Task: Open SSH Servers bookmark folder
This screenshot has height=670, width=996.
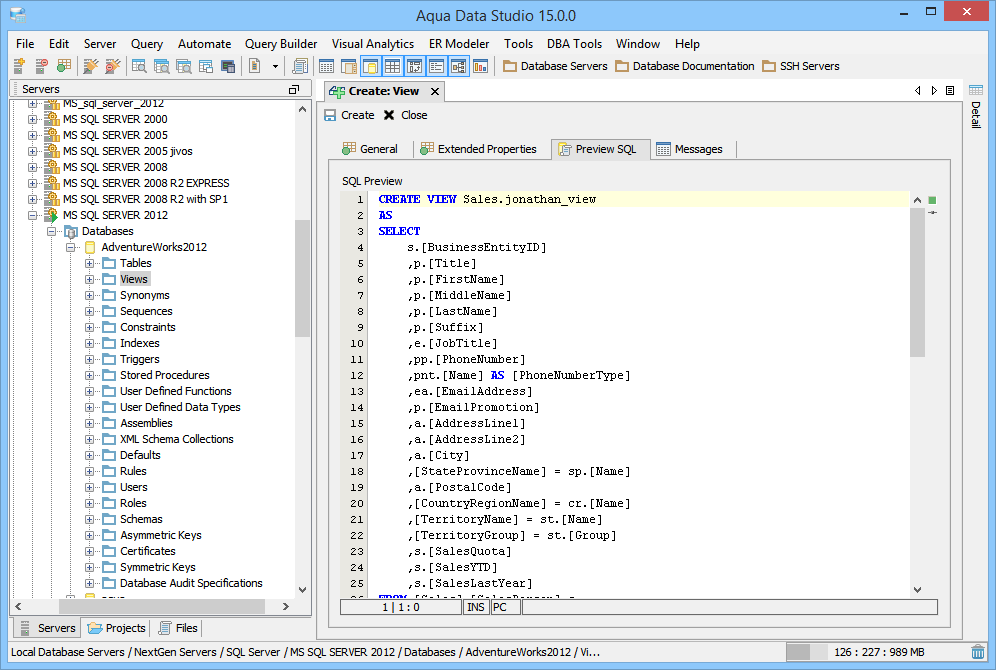Action: tap(800, 66)
